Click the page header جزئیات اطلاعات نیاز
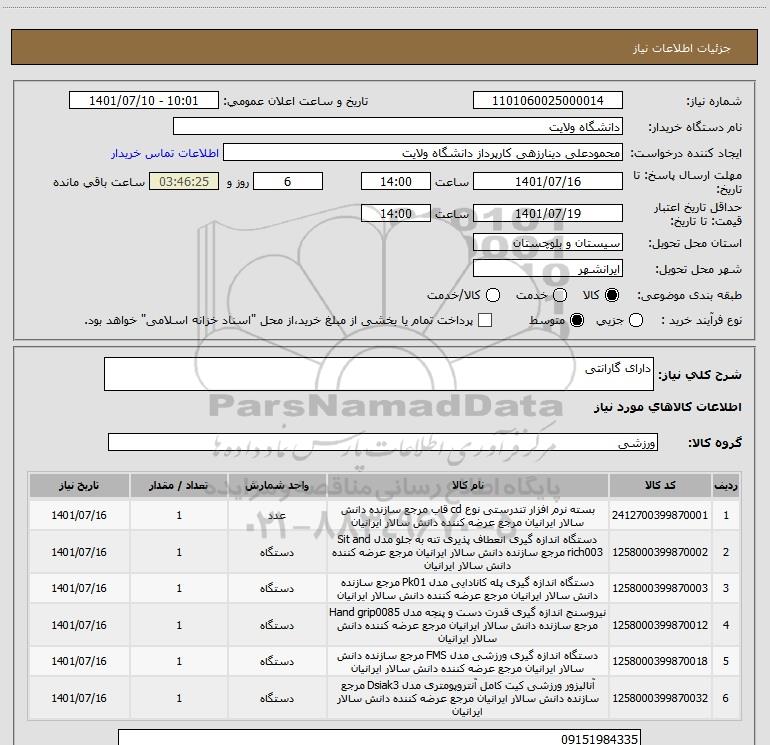 pyautogui.click(x=682, y=48)
